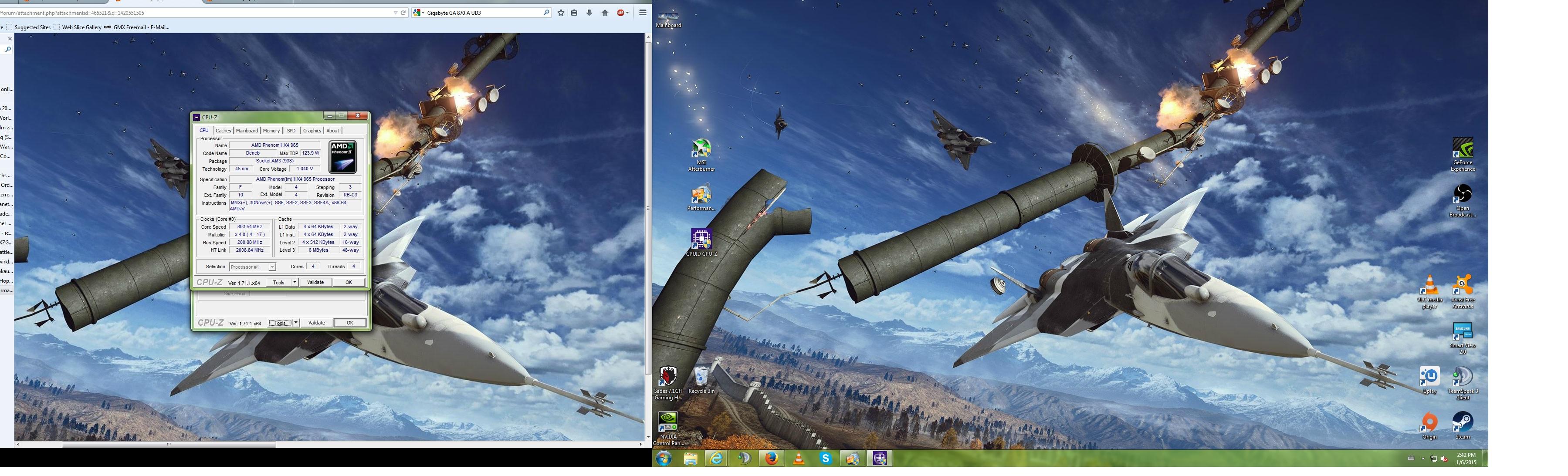
Task: Switch to CPU-Z Mainboard tab
Action: click(247, 131)
